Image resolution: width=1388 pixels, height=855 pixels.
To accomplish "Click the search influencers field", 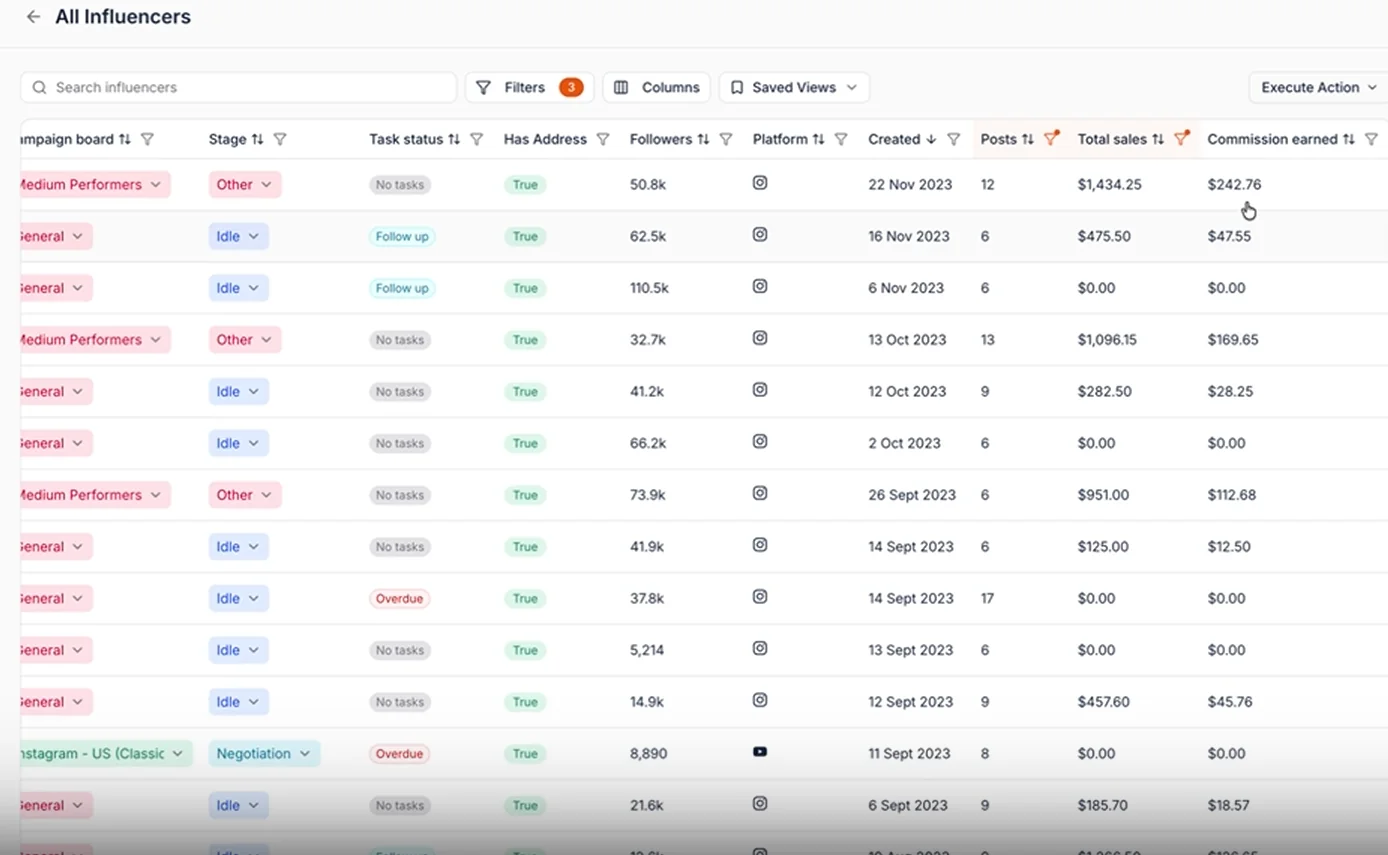I will coord(238,88).
